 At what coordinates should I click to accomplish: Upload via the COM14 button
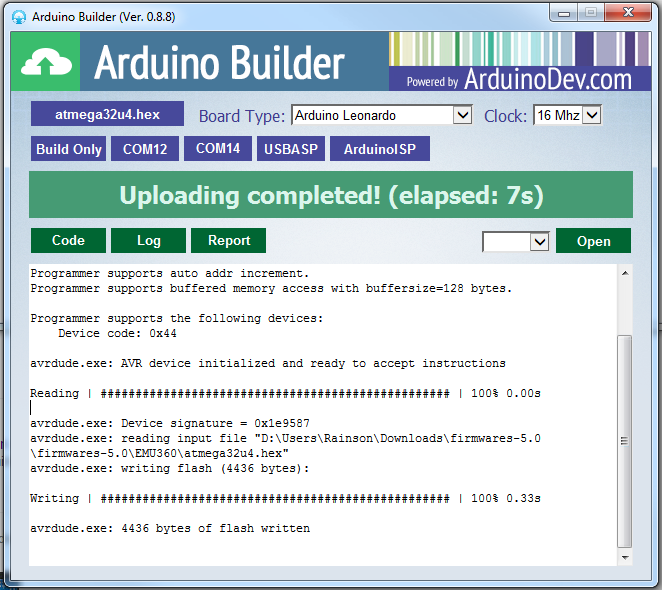(218, 149)
